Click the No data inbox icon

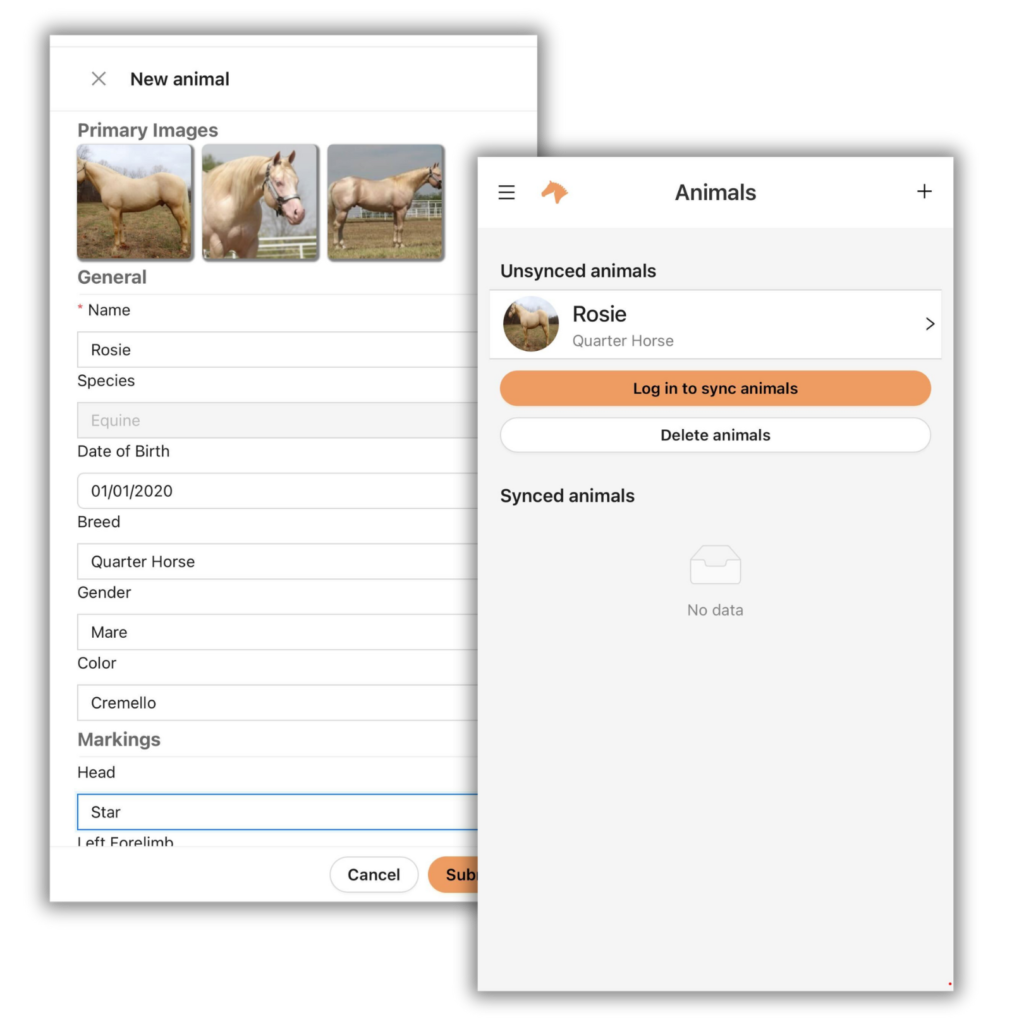tap(715, 565)
